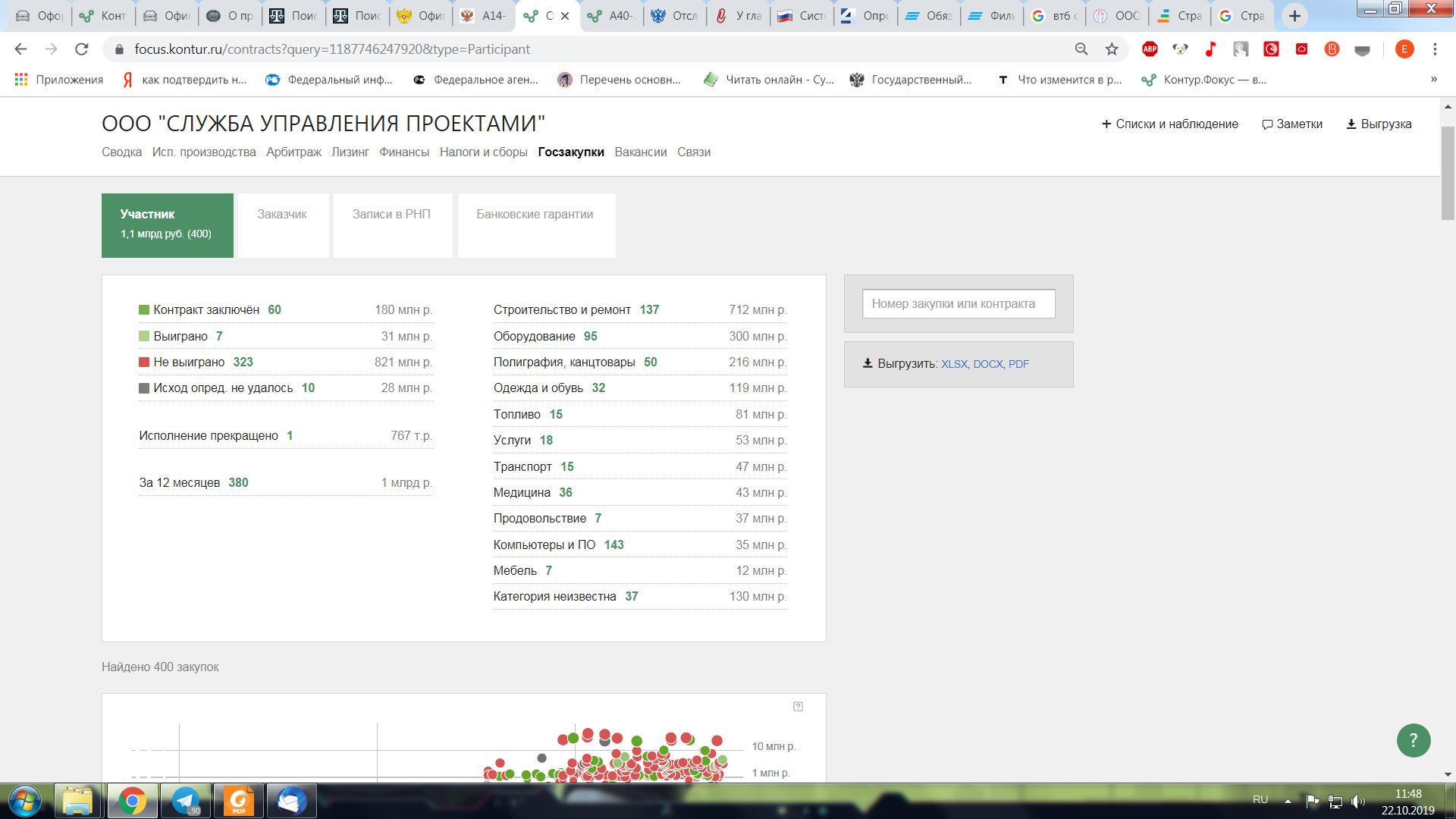
Task: Open the green help question mark button
Action: click(1413, 740)
